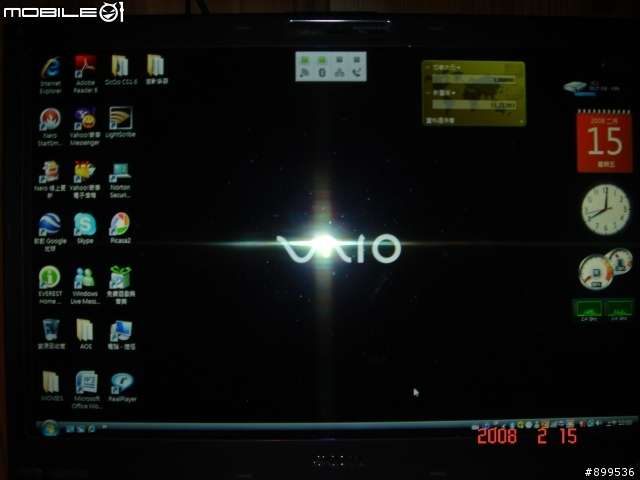The image size is (640, 480).
Task: Open the MOVIES folder
Action: pos(52,386)
